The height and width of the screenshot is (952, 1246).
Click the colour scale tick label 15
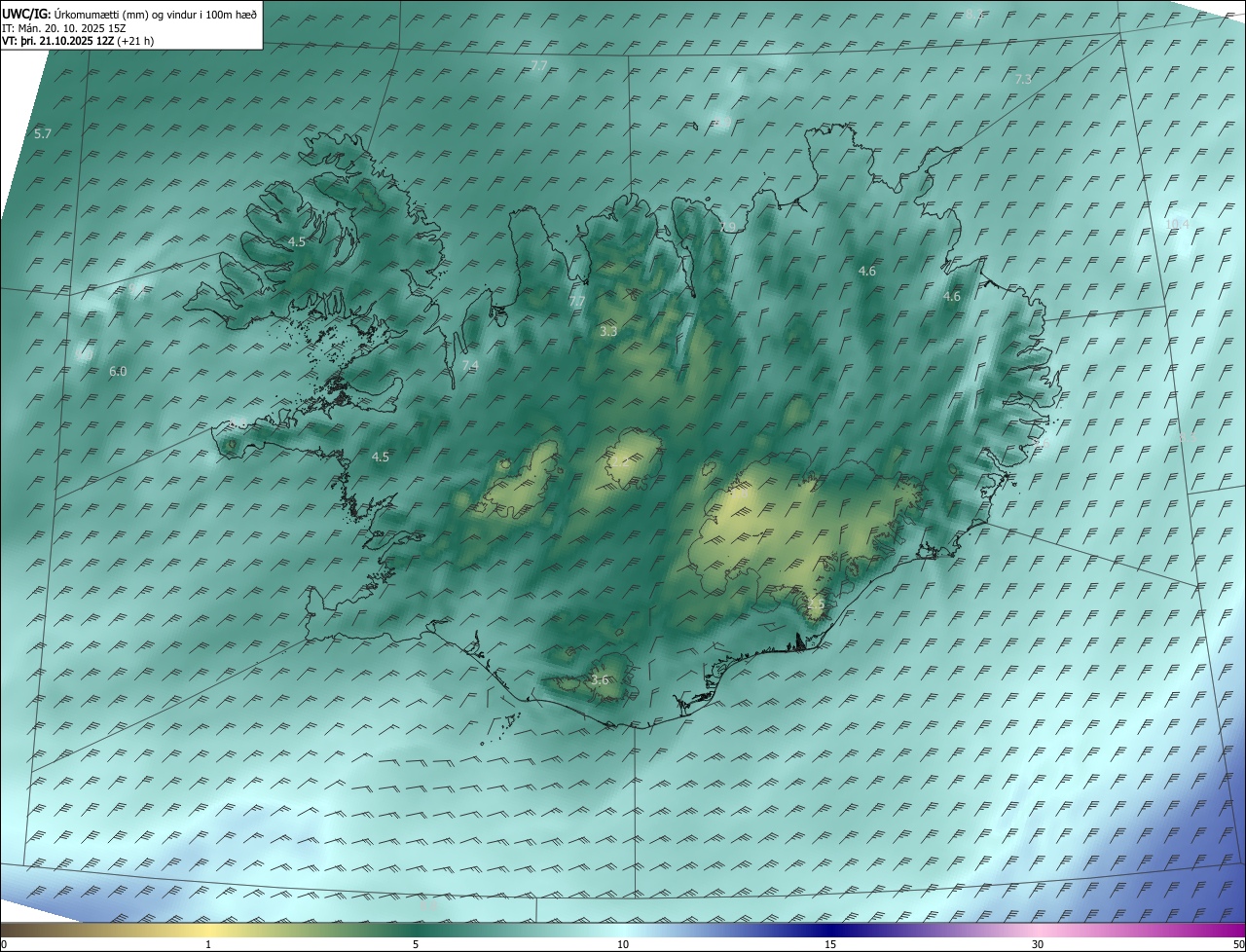pos(830,944)
